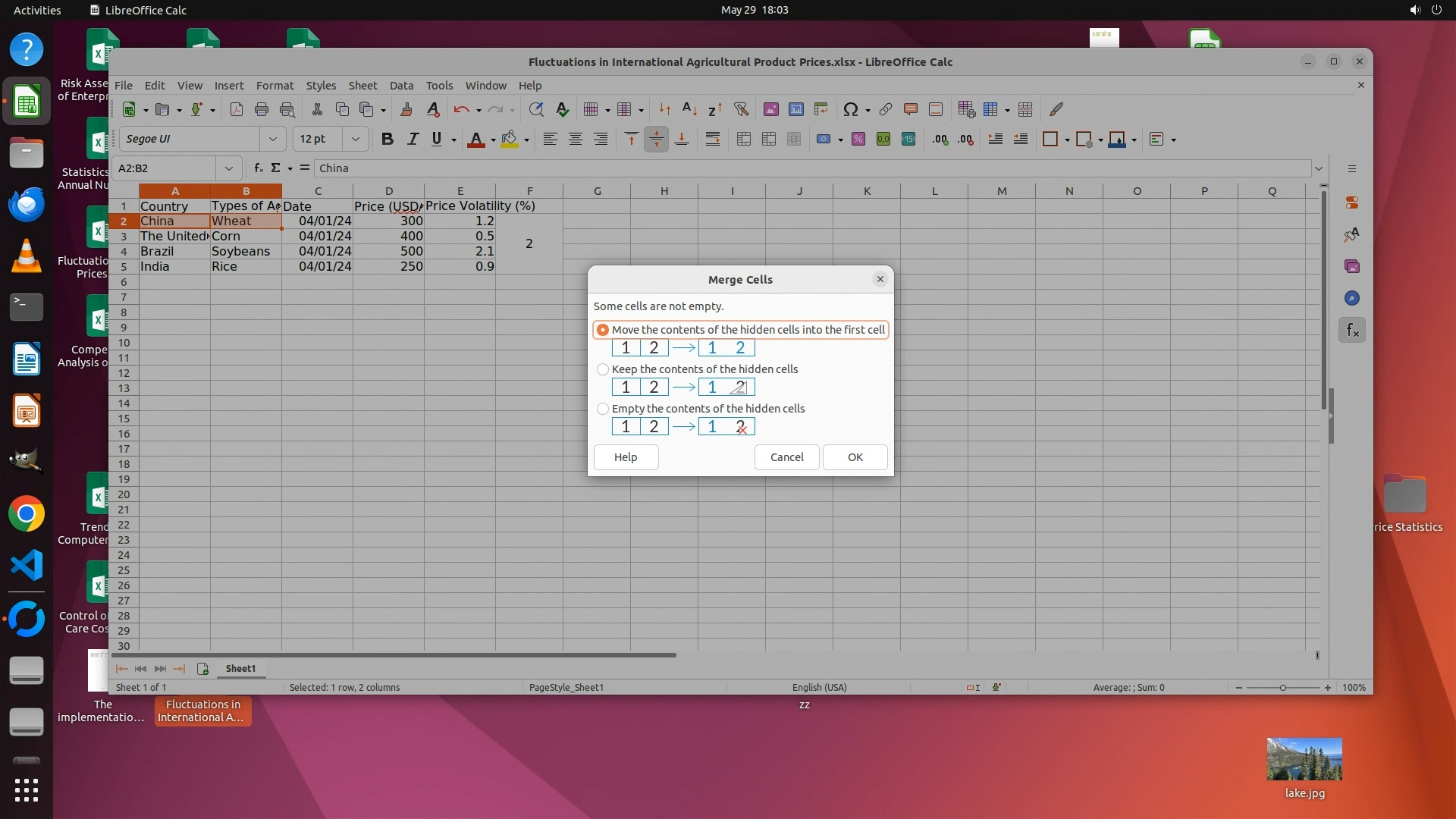Image resolution: width=1456 pixels, height=819 pixels.
Task: Select 'Keep the contents of the hidden cells'
Action: pyautogui.click(x=603, y=369)
